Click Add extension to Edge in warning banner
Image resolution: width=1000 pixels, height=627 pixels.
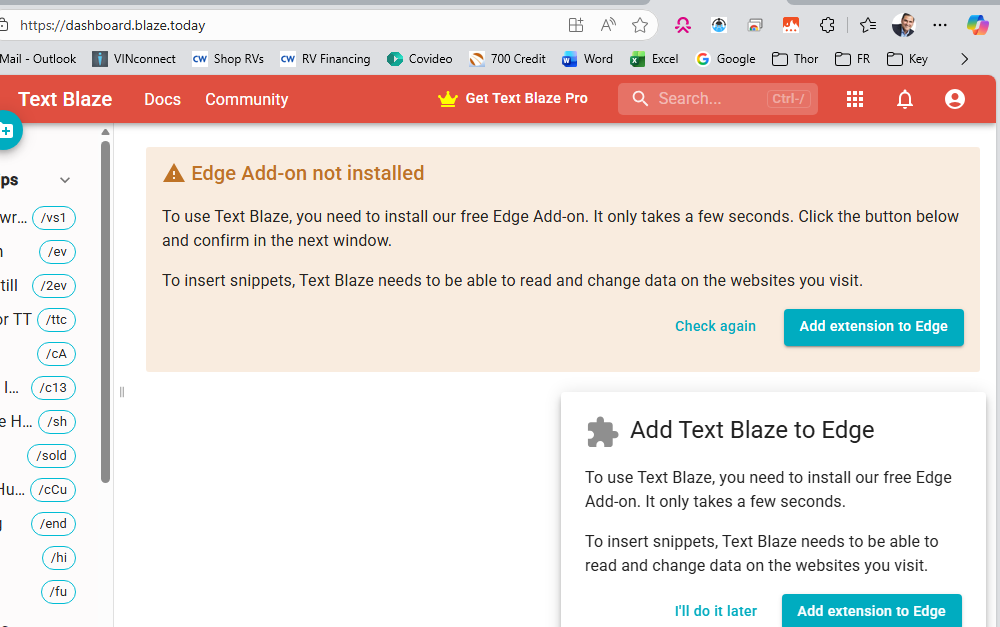tap(874, 327)
